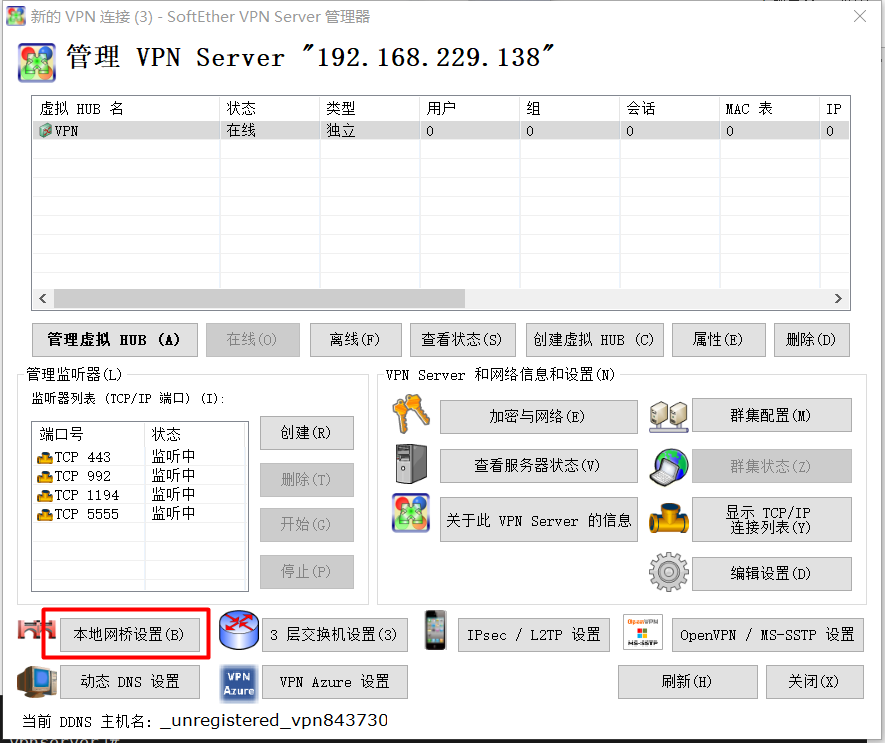Click the listener 删除(T) button
885x743 pixels.
(x=306, y=480)
